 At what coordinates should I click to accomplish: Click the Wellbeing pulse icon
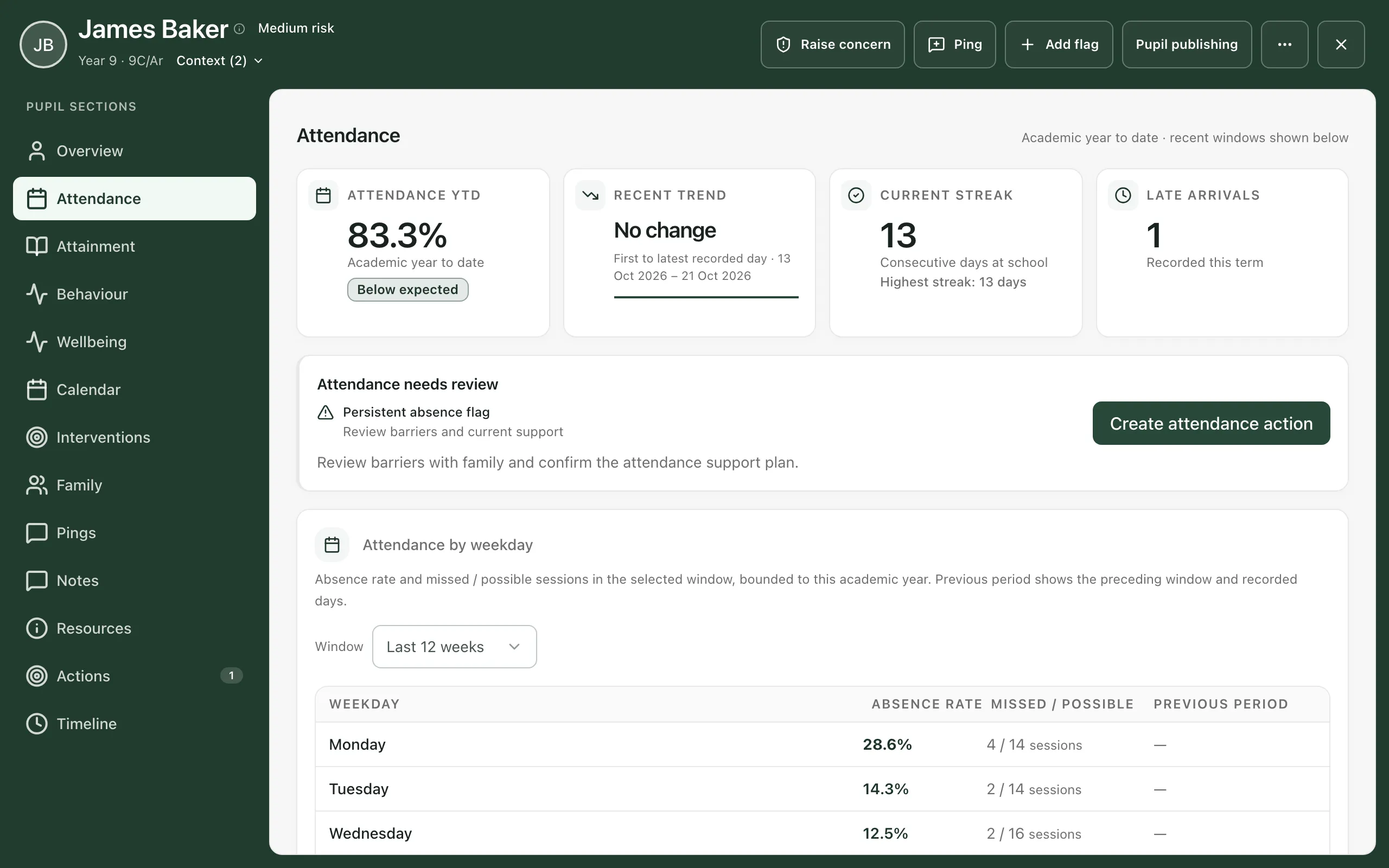37,342
